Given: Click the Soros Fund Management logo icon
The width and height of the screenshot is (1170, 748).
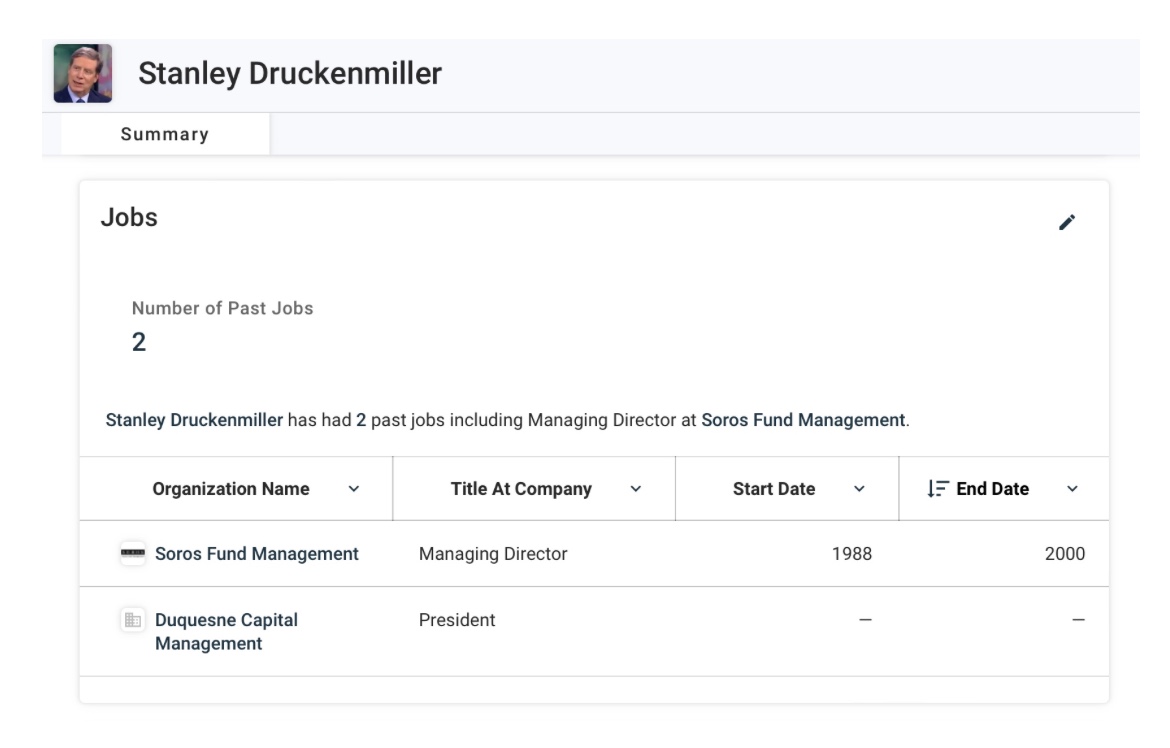Looking at the screenshot, I should pyautogui.click(x=133, y=554).
